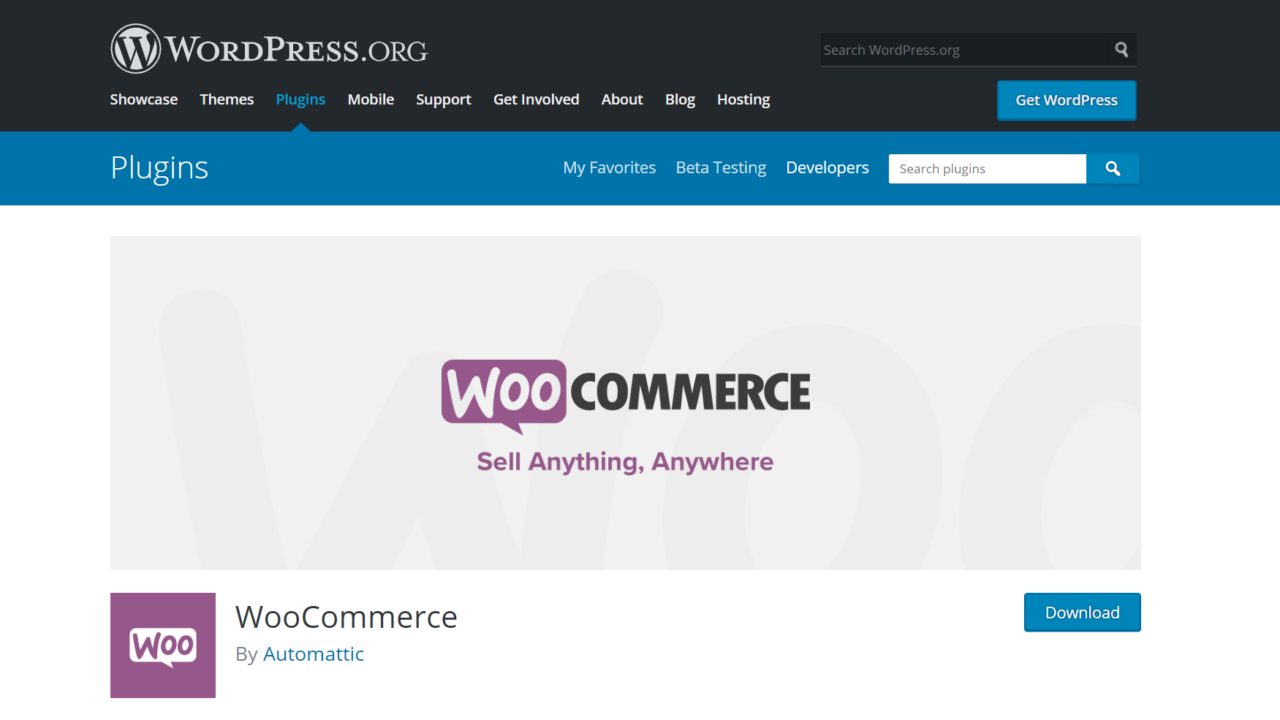Open the Showcase menu item
This screenshot has height=720, width=1280.
coord(144,99)
